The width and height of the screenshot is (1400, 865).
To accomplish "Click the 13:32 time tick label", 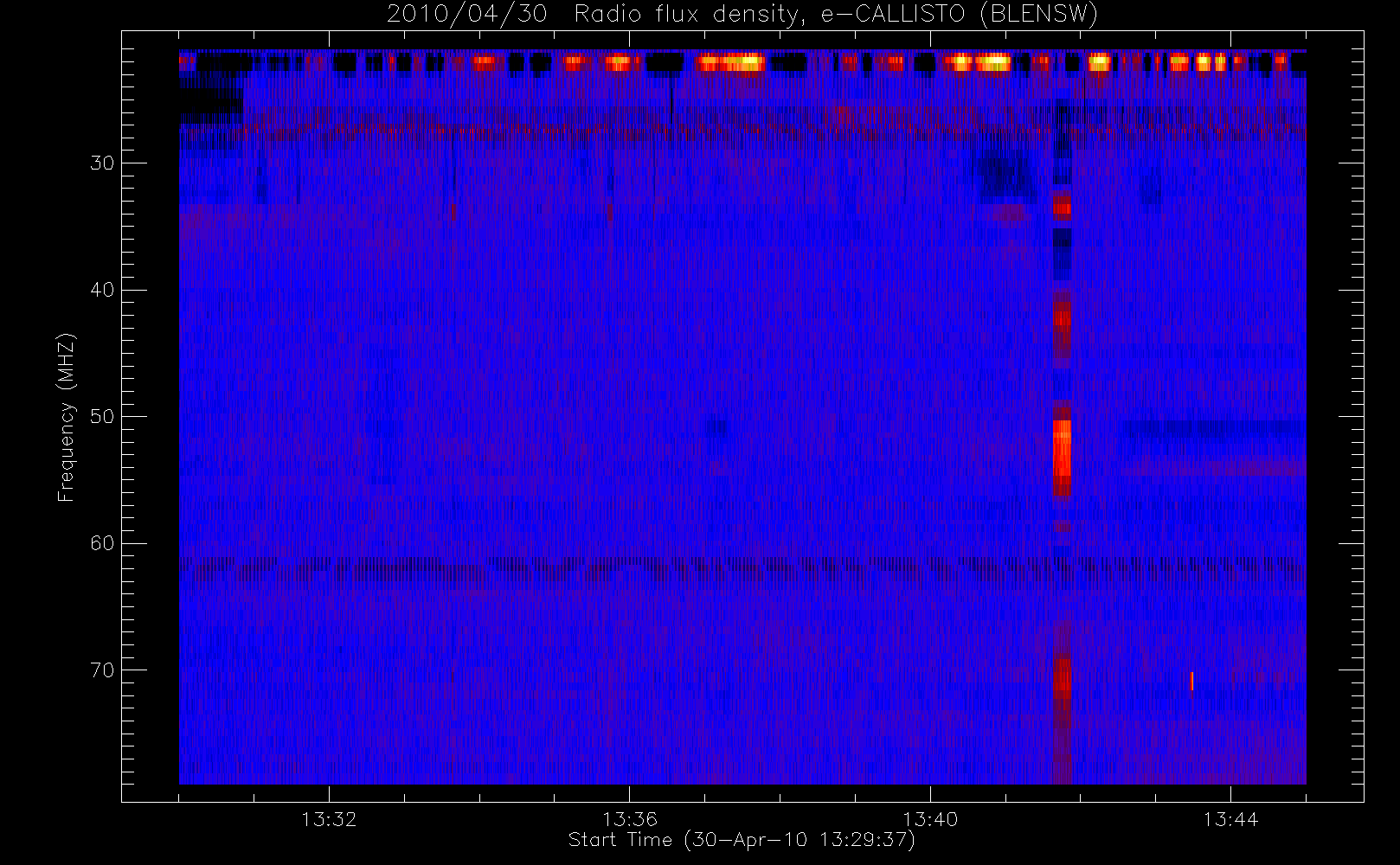I will [329, 818].
